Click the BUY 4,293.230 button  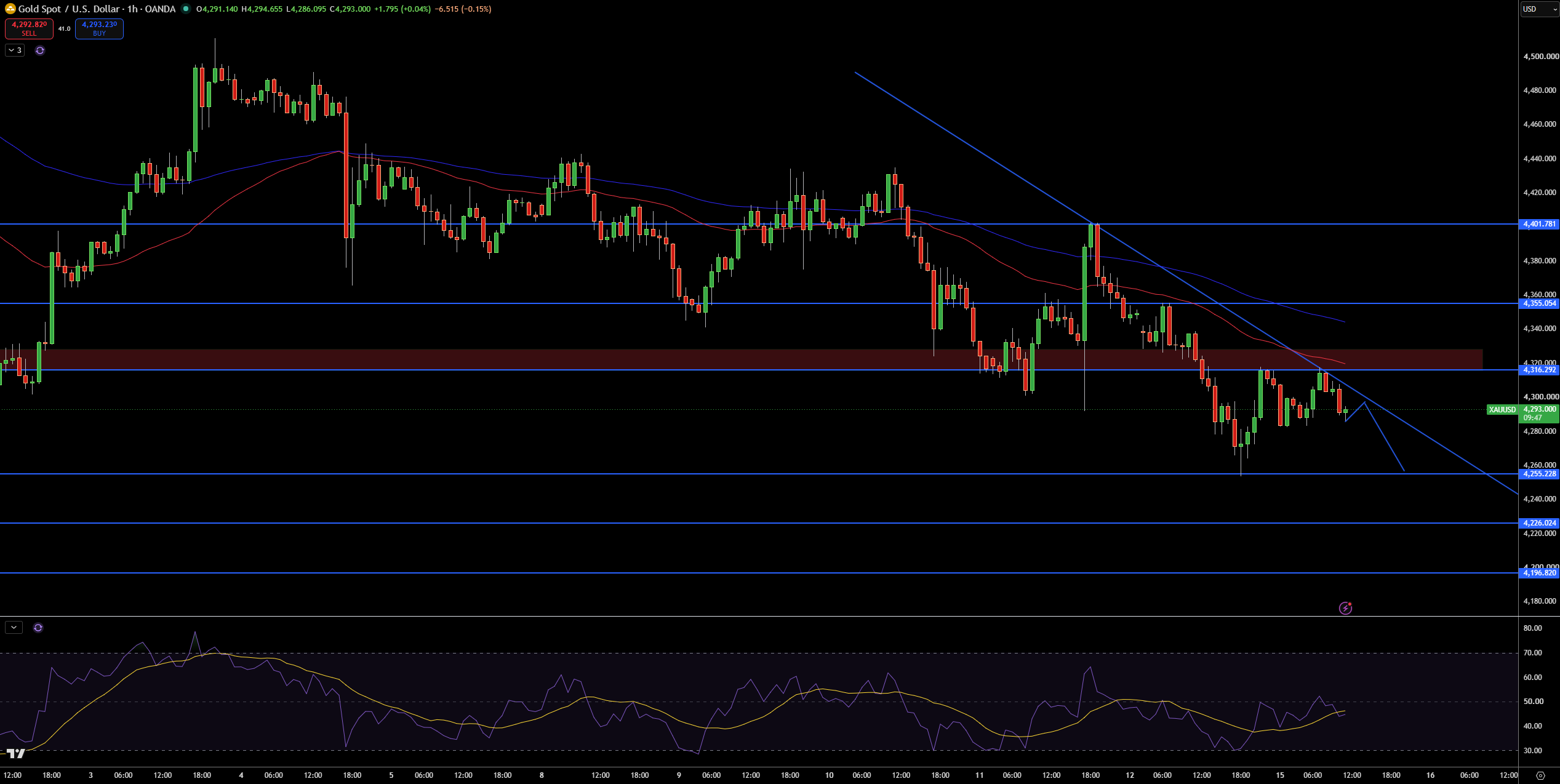click(99, 28)
